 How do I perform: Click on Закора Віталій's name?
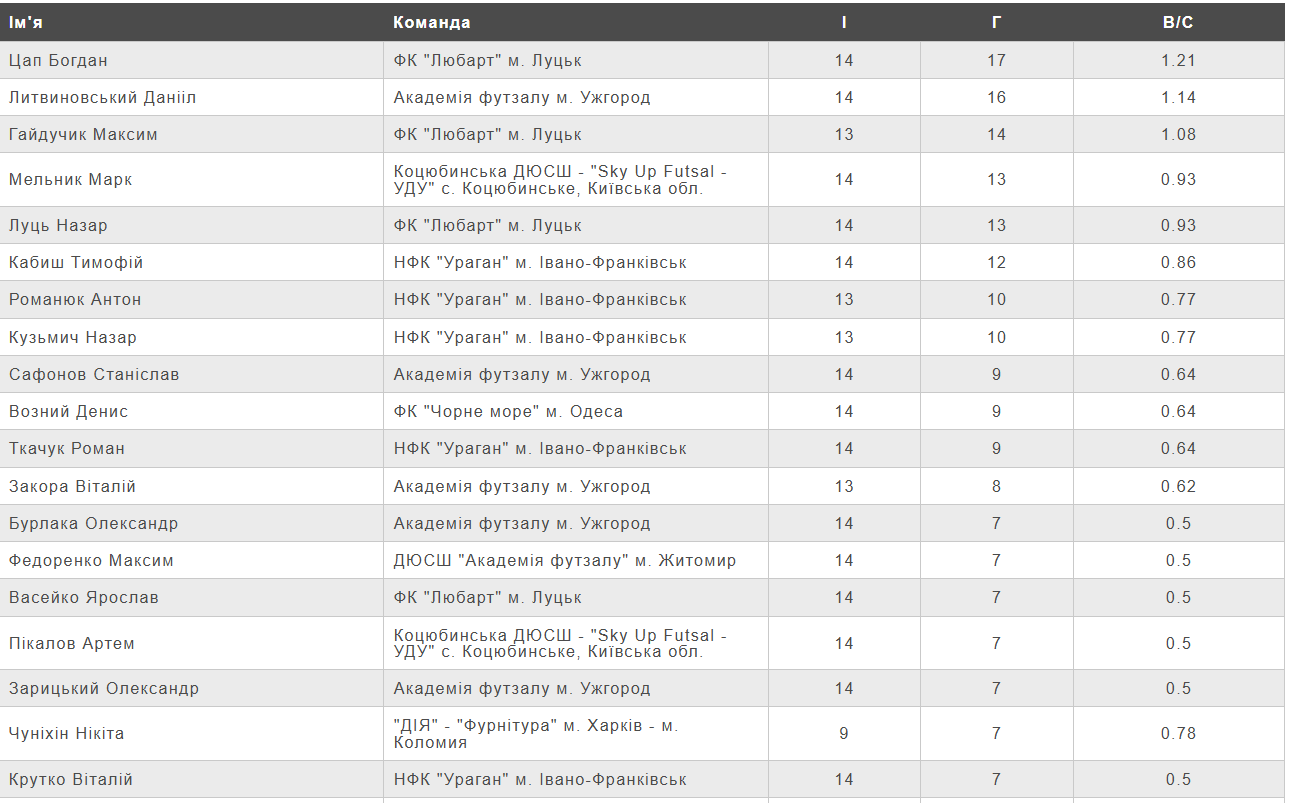pyautogui.click(x=72, y=486)
